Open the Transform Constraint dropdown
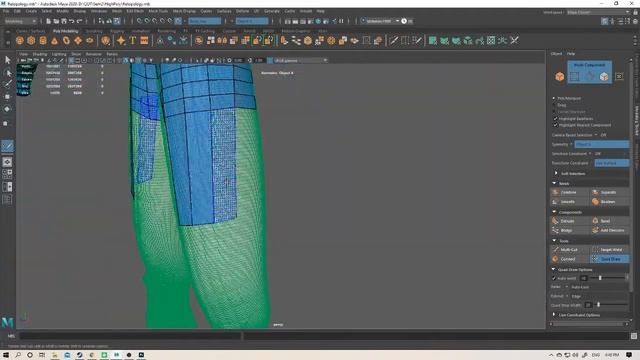Viewport: 640px width, 360px height. tap(611, 163)
